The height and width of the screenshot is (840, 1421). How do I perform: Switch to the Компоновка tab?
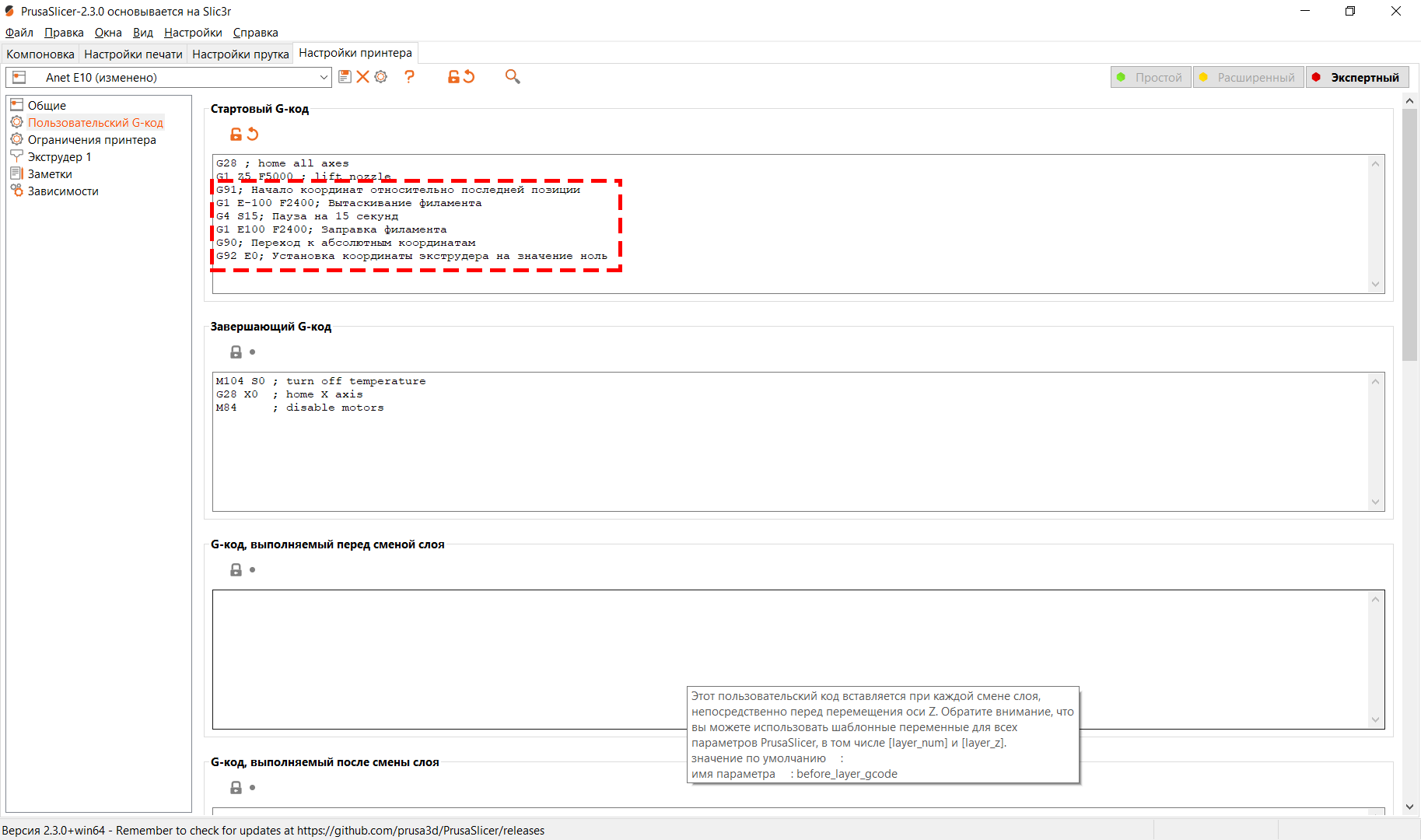pos(40,54)
